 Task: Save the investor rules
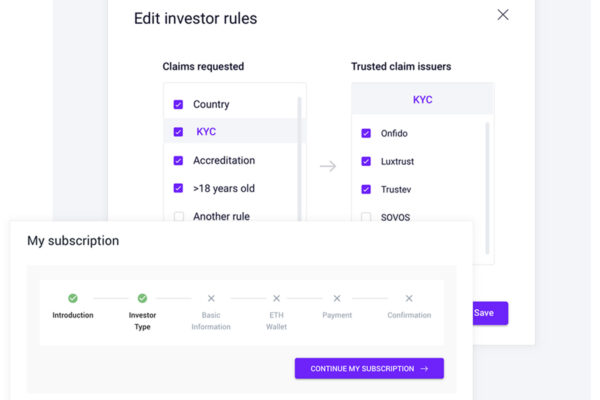click(484, 313)
